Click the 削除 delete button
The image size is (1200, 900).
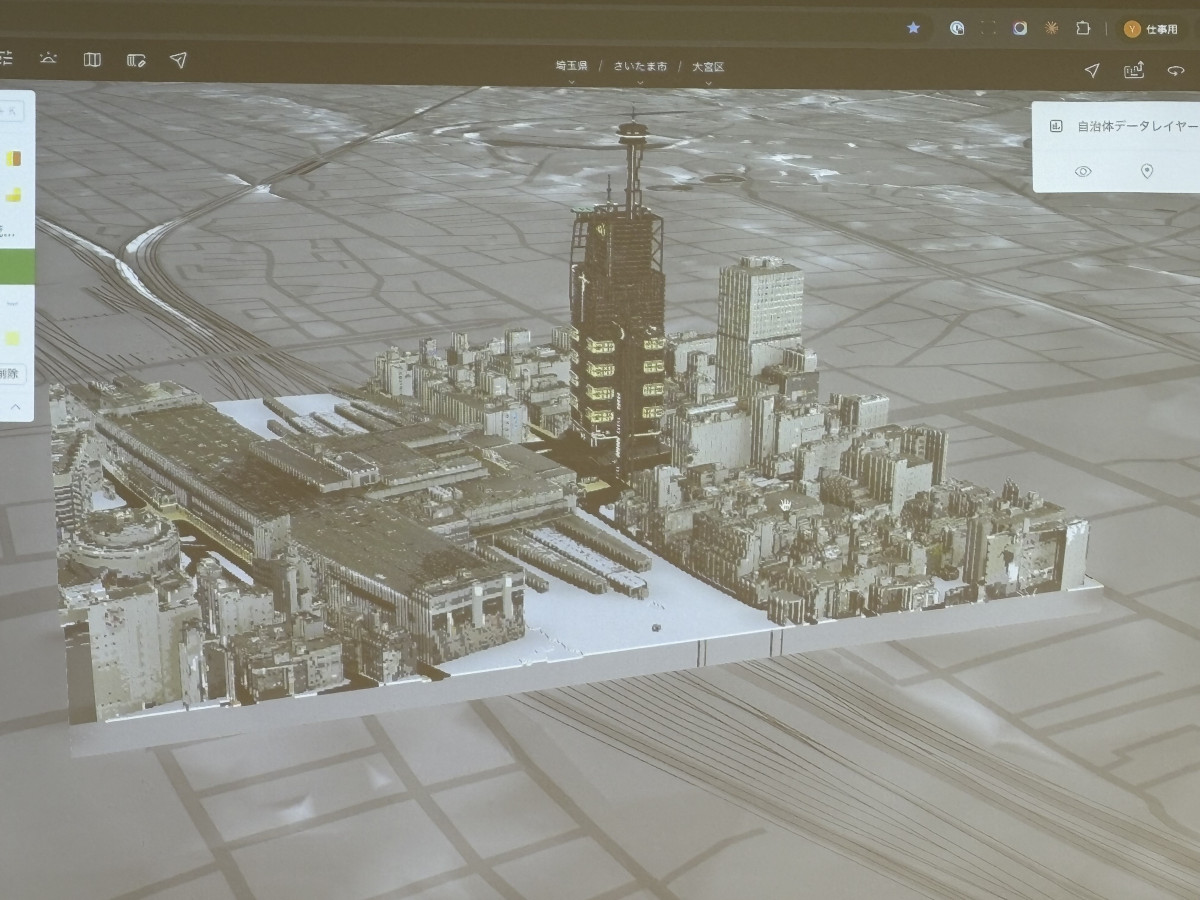pos(12,374)
